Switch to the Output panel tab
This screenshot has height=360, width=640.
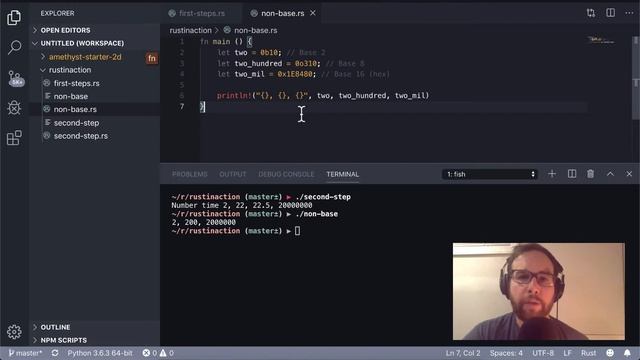click(233, 174)
